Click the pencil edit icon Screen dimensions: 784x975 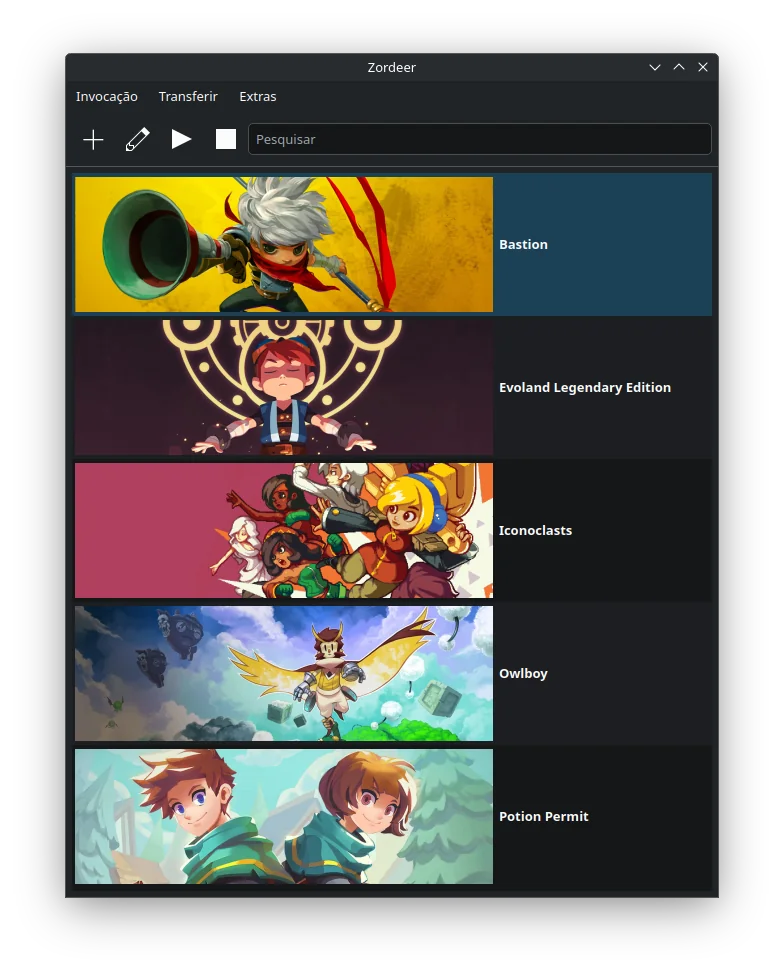click(x=137, y=140)
